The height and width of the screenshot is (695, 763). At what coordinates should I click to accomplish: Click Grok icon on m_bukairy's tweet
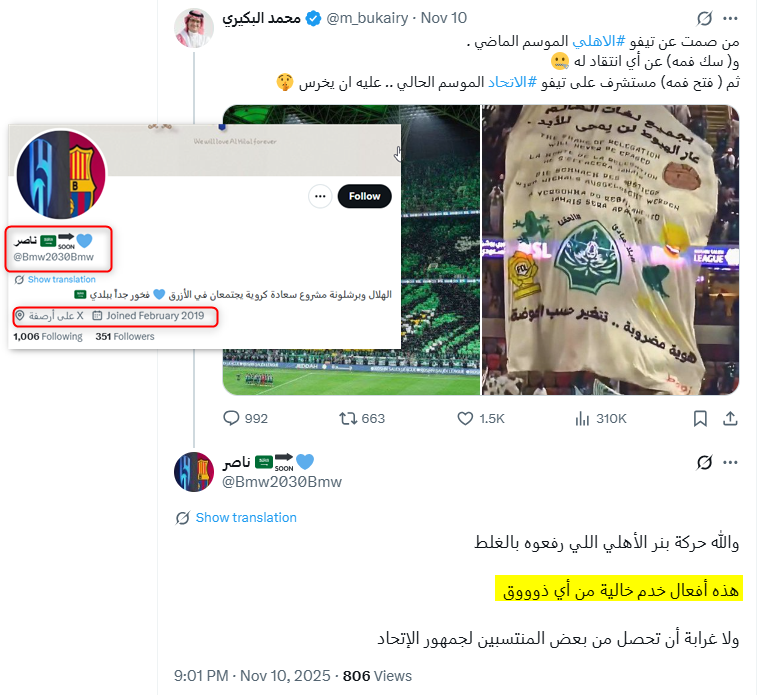[x=704, y=18]
